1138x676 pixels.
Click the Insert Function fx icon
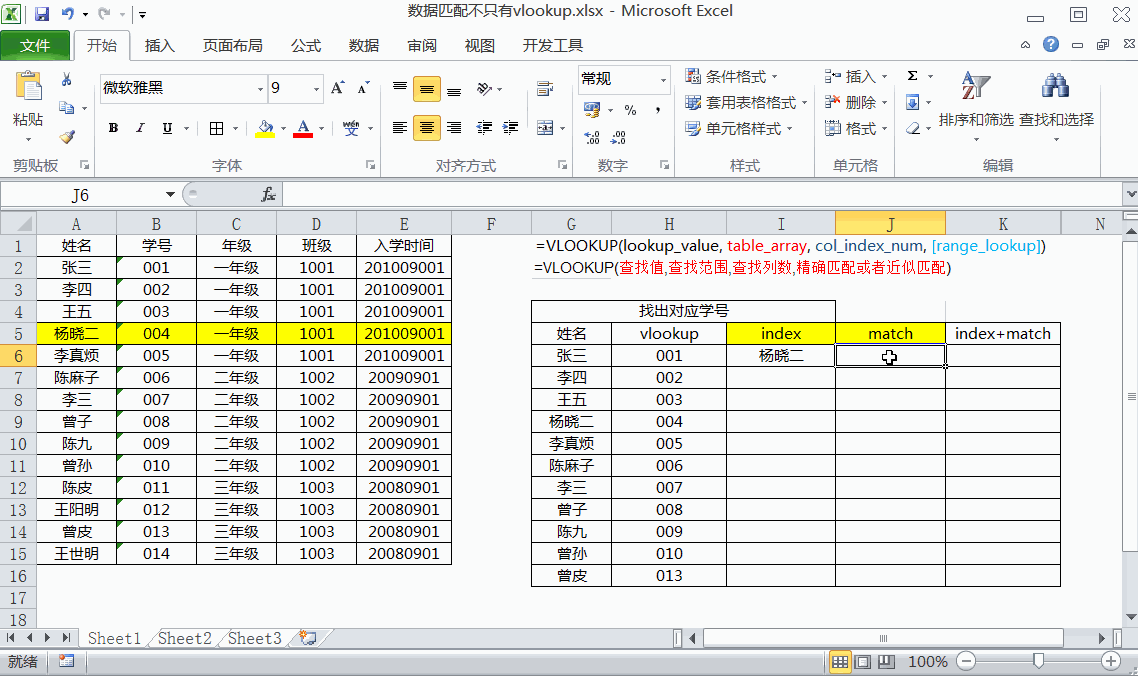(x=268, y=195)
